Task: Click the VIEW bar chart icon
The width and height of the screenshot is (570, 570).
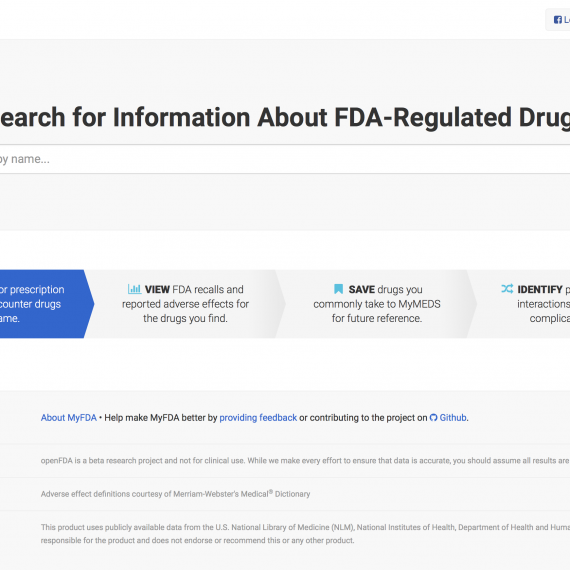Action: (x=135, y=289)
